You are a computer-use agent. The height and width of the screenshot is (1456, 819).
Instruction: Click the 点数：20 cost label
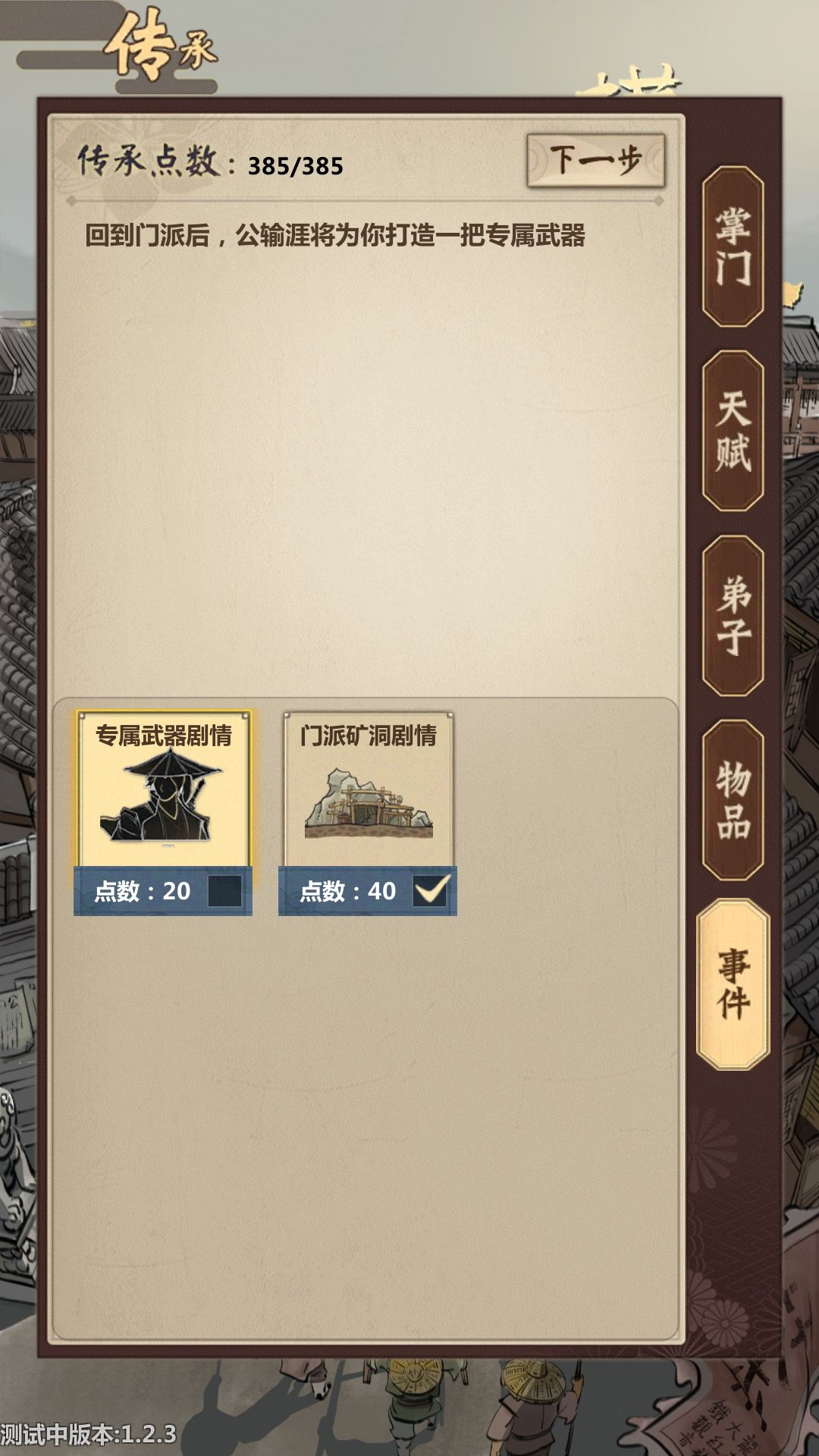142,891
